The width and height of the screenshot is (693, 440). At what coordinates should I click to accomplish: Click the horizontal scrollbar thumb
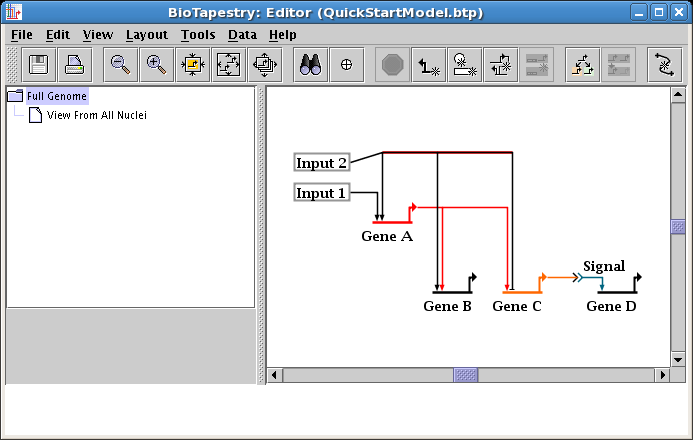coord(466,375)
